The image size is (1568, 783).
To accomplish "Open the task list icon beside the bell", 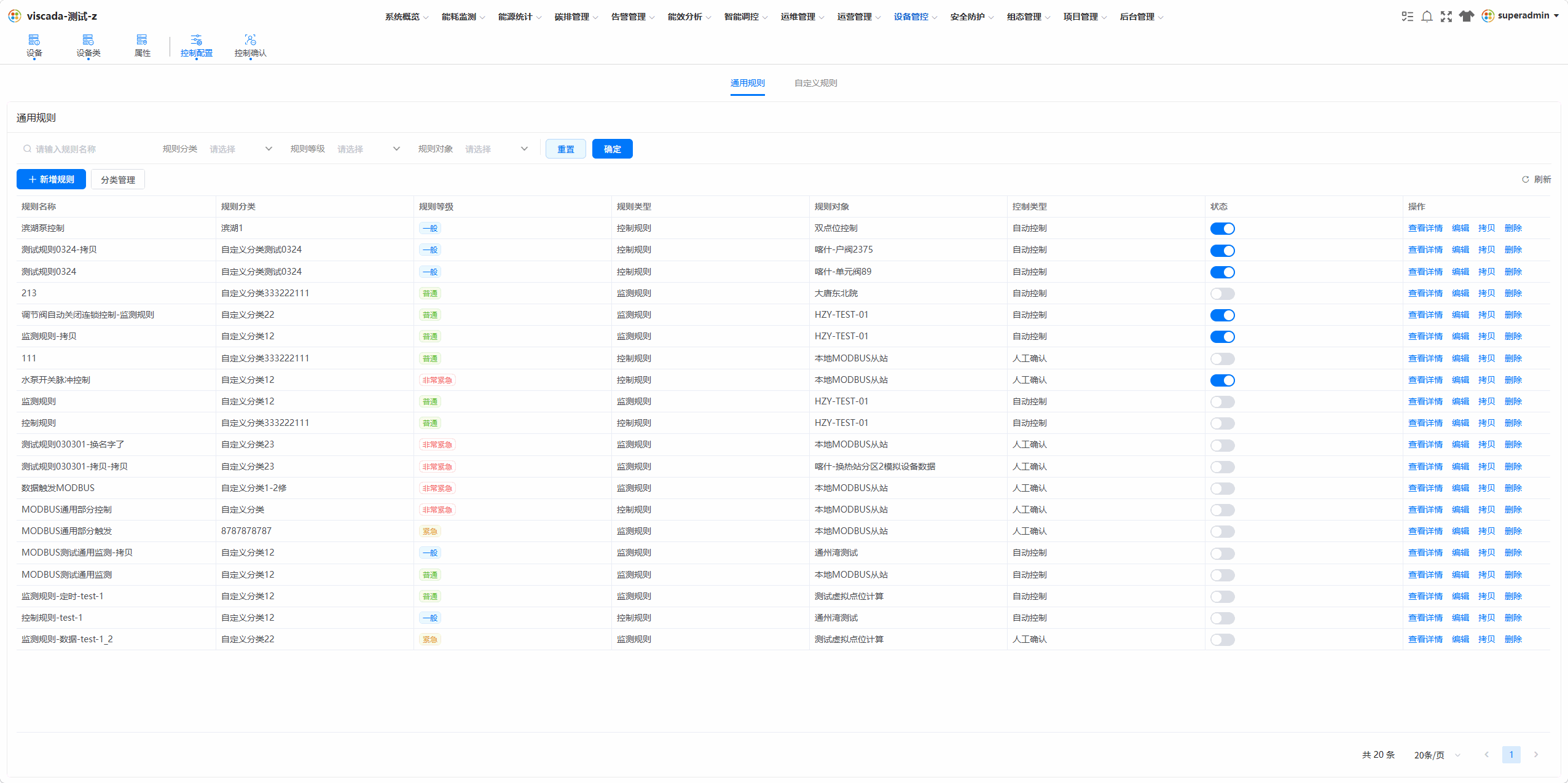I will click(1407, 17).
